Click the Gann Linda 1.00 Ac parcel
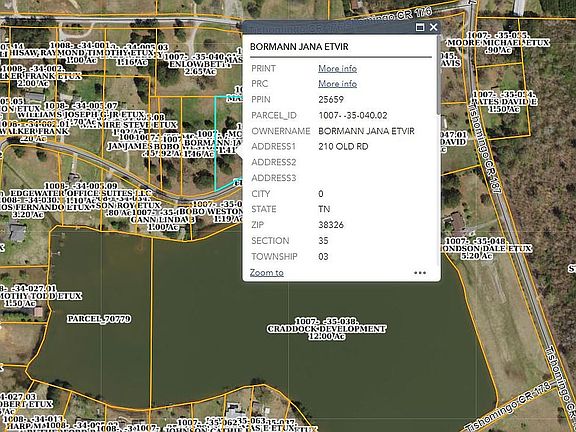 pos(162,220)
